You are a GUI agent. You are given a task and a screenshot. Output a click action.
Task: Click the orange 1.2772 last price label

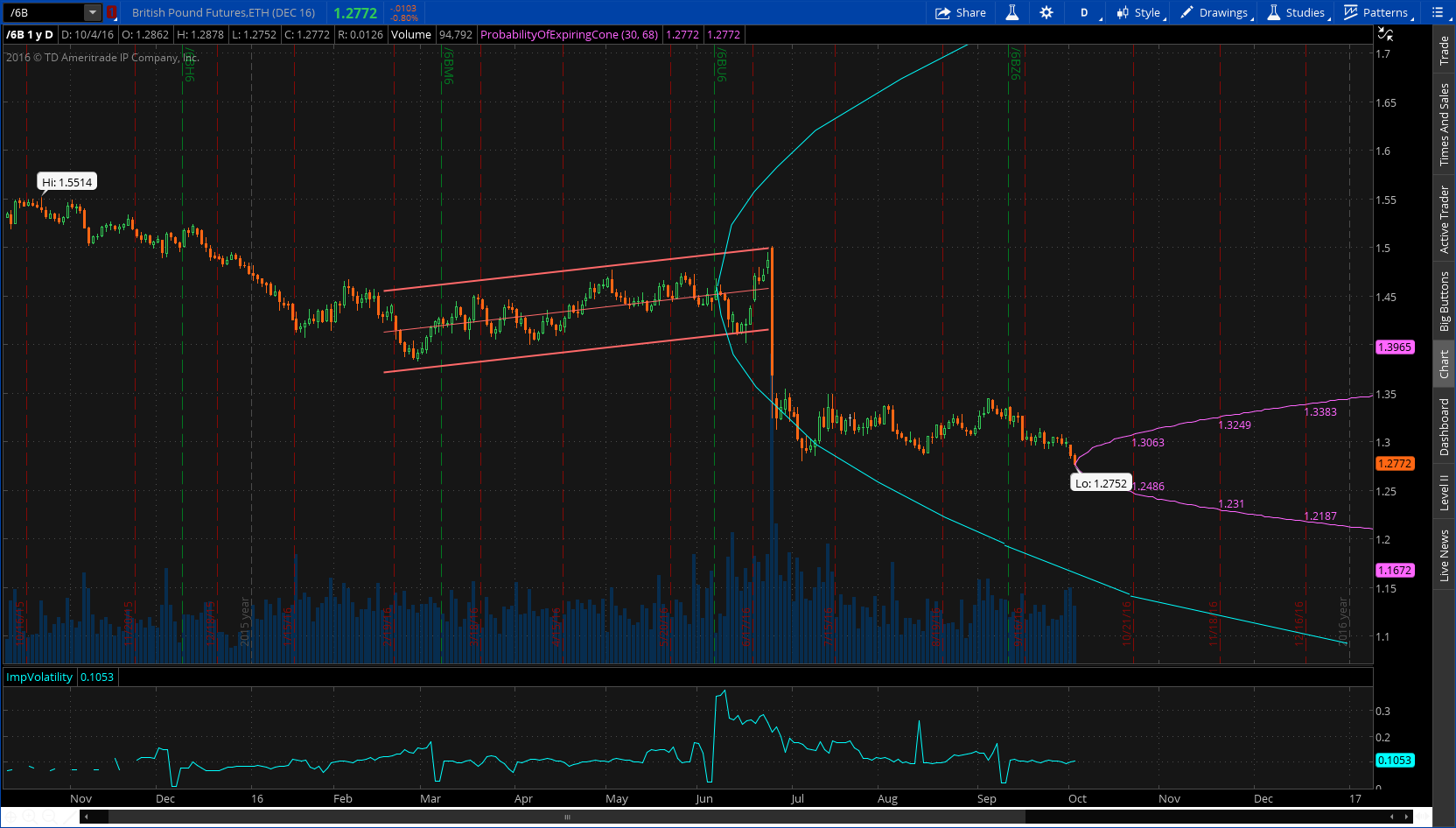click(x=1395, y=464)
